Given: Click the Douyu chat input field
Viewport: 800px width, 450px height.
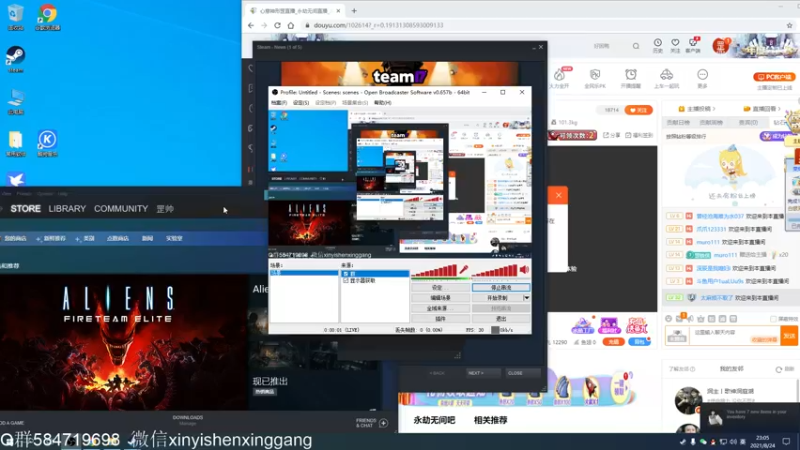Looking at the screenshot, I should 734,335.
